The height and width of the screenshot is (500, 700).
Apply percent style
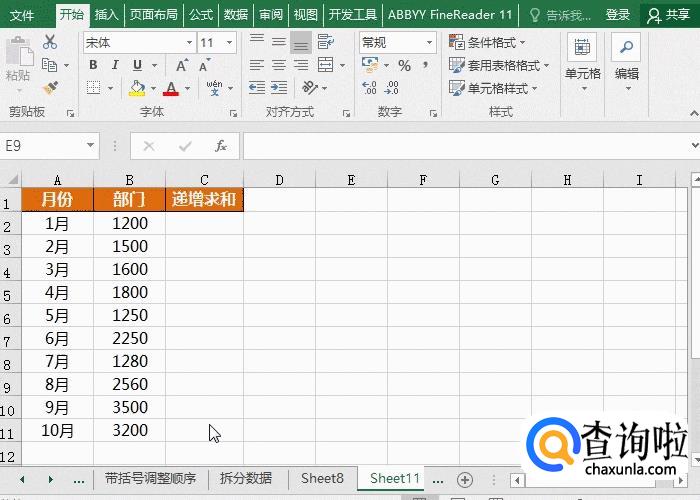pyautogui.click(x=404, y=66)
